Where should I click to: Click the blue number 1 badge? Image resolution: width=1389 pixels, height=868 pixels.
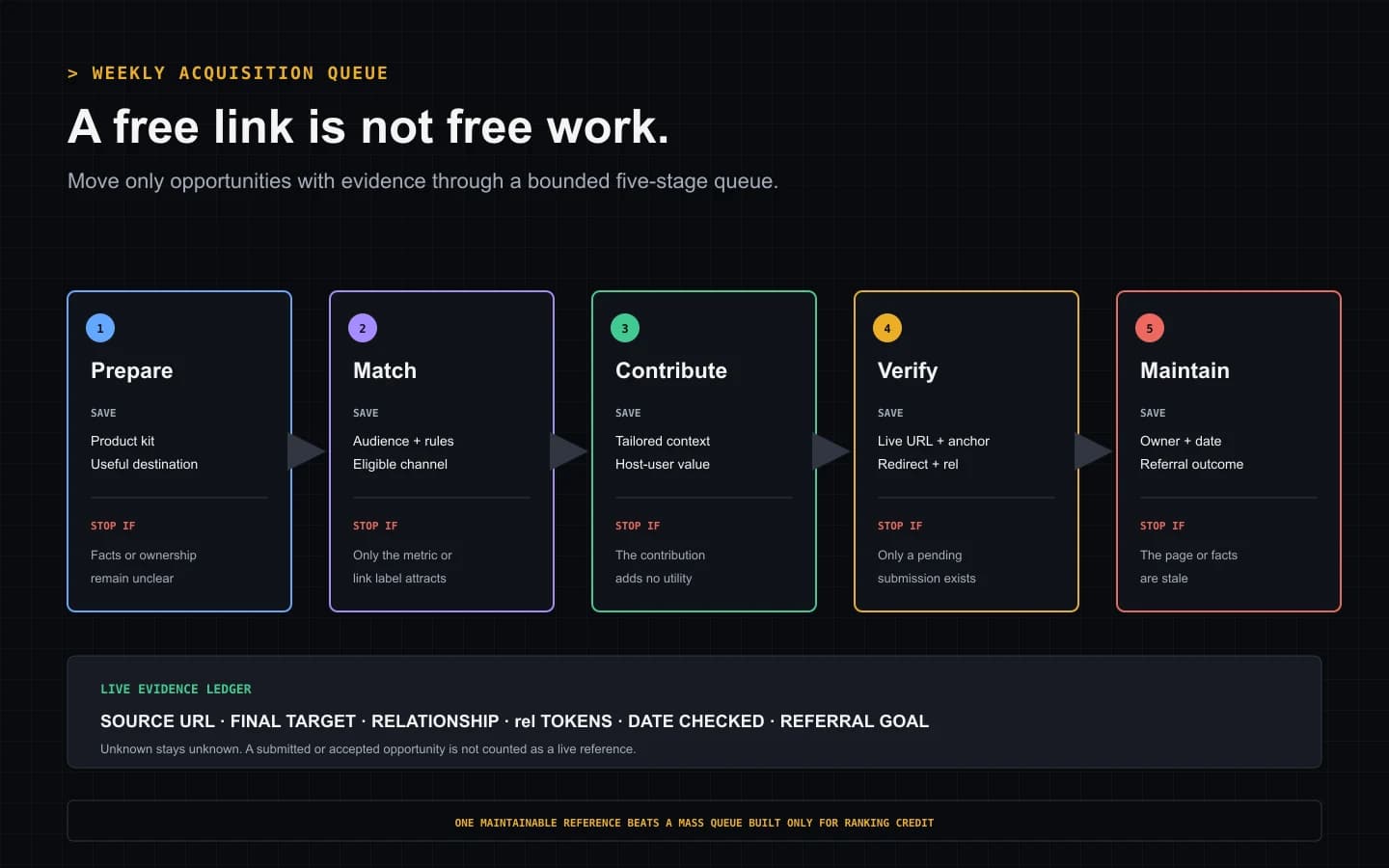click(100, 328)
